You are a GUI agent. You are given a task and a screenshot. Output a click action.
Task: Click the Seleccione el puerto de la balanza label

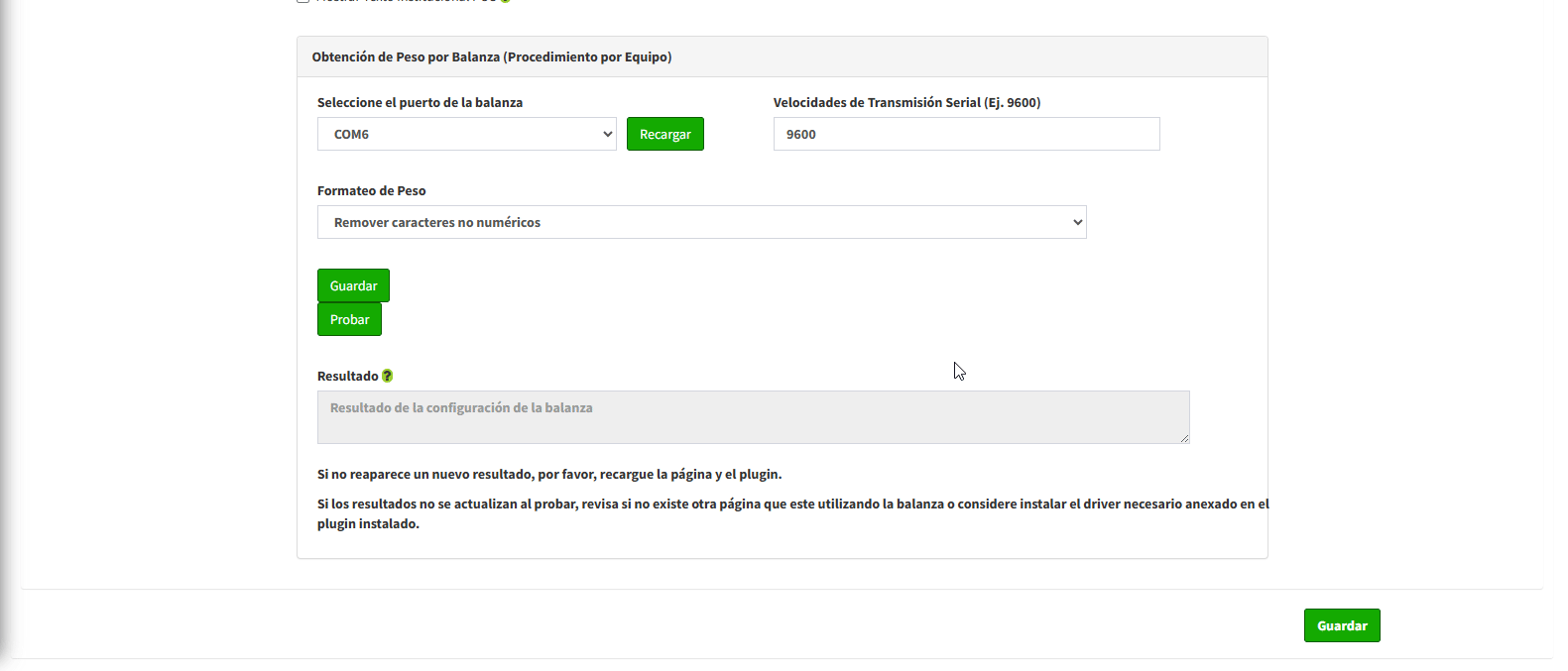(x=420, y=102)
